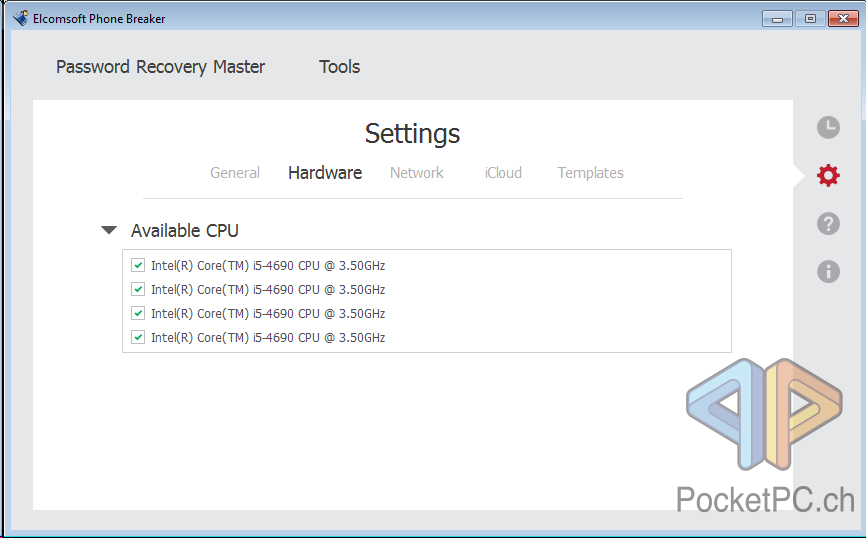Click the Elcomsoft Phone Breaker title icon
866x538 pixels.
[x=20, y=18]
